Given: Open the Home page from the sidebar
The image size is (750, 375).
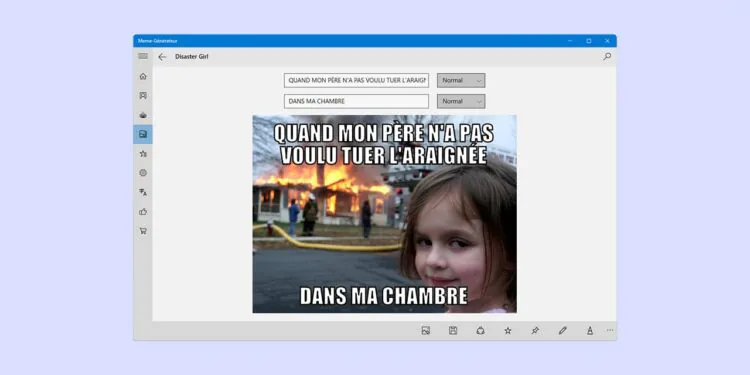Looking at the screenshot, I should click(143, 77).
